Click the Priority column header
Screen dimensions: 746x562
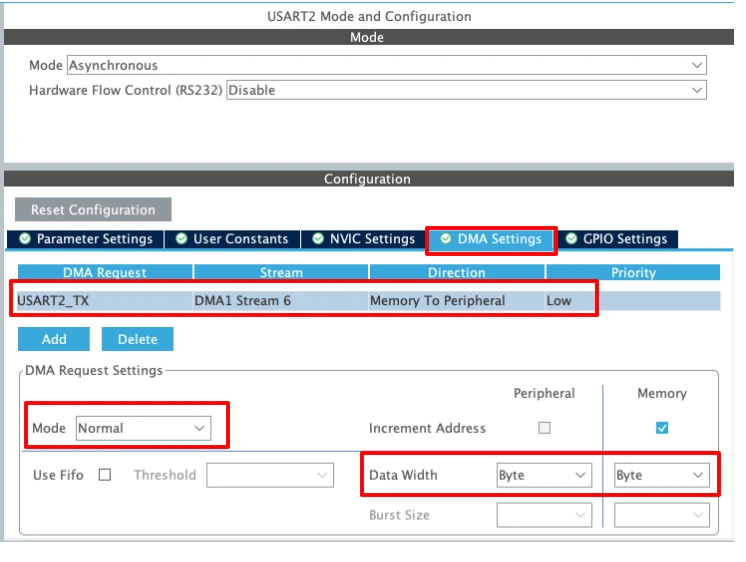click(x=633, y=272)
